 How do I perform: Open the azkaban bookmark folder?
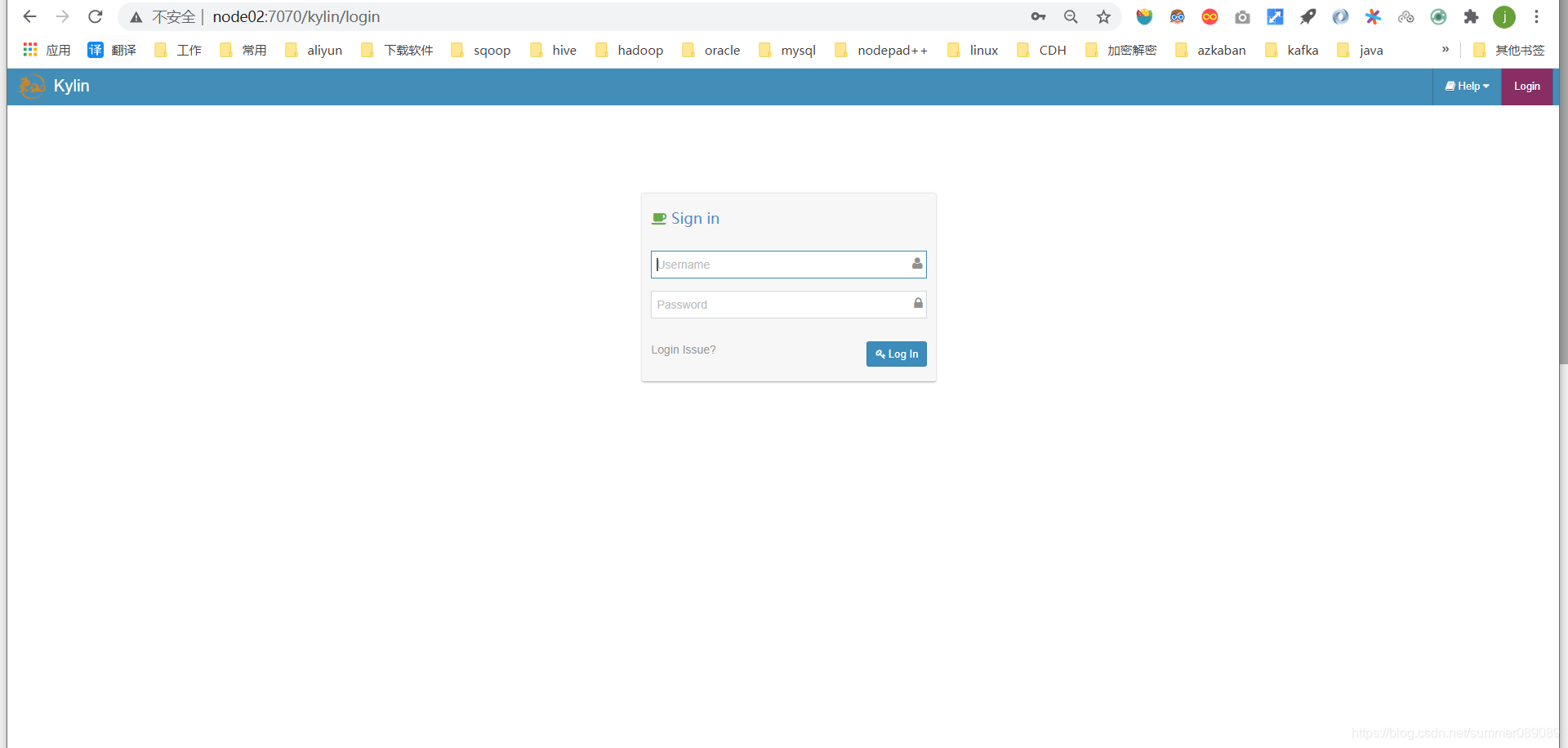[x=1210, y=50]
